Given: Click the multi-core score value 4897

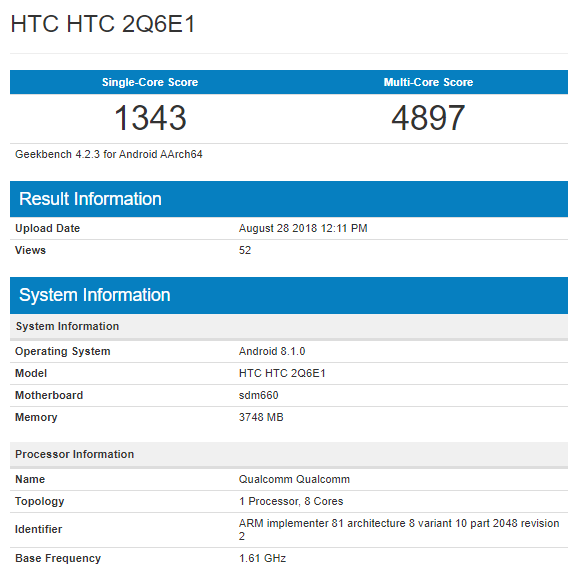Looking at the screenshot, I should tap(428, 118).
